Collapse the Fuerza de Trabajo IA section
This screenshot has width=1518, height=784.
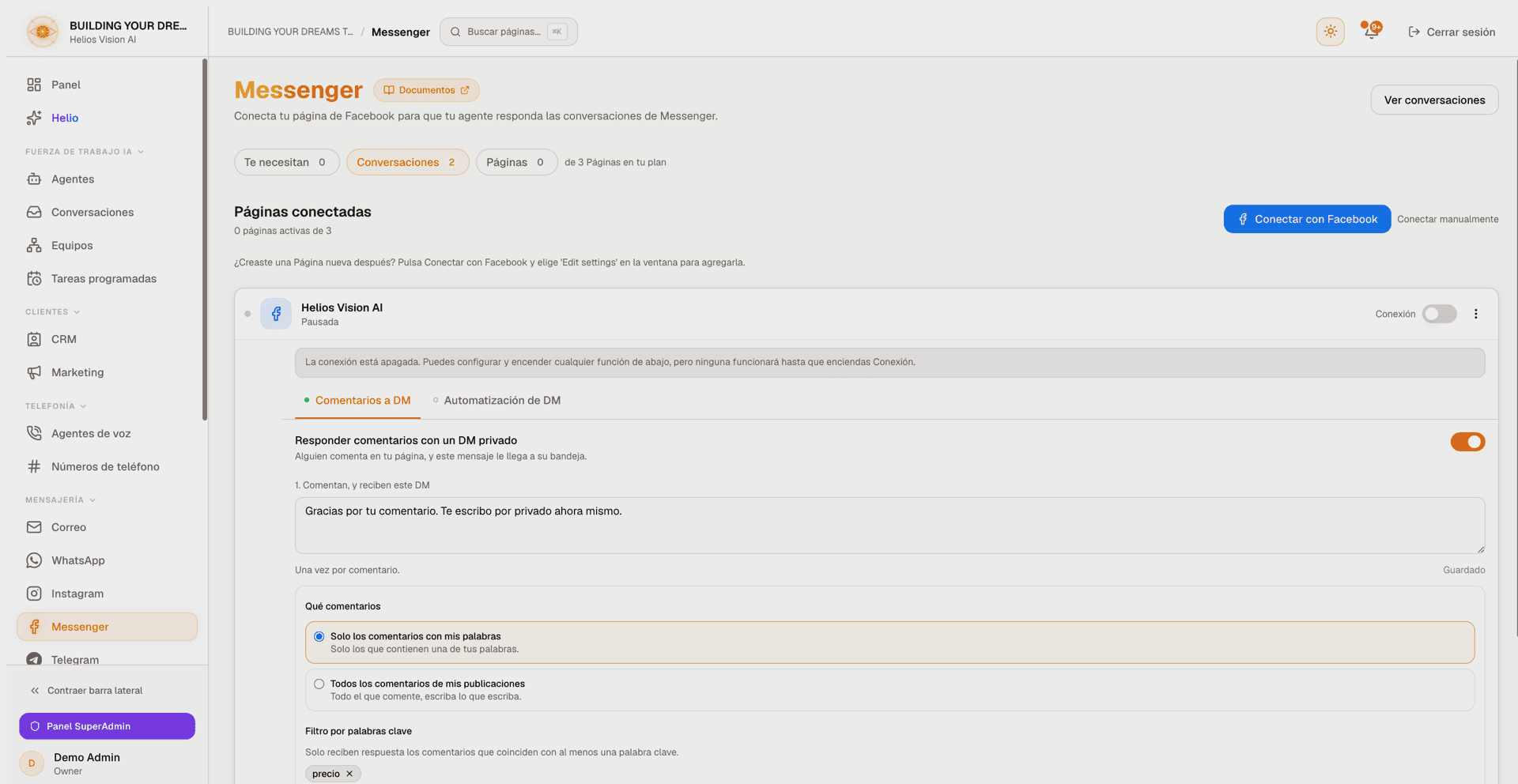click(x=85, y=152)
